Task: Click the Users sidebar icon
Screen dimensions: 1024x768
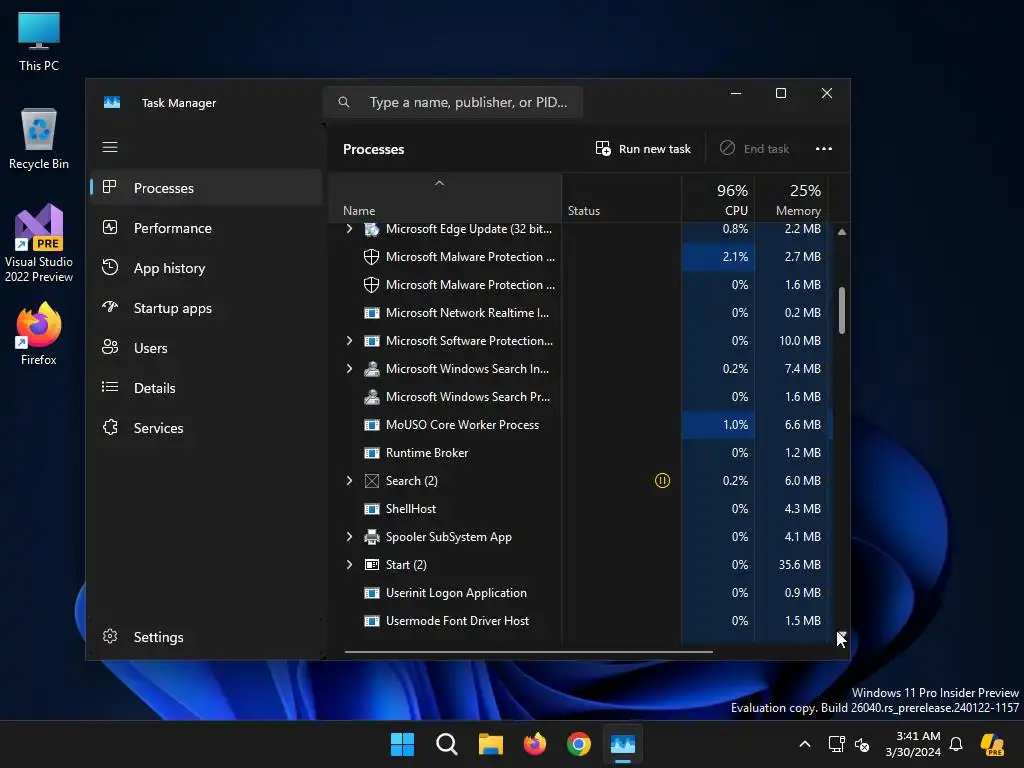Action: pyautogui.click(x=110, y=347)
